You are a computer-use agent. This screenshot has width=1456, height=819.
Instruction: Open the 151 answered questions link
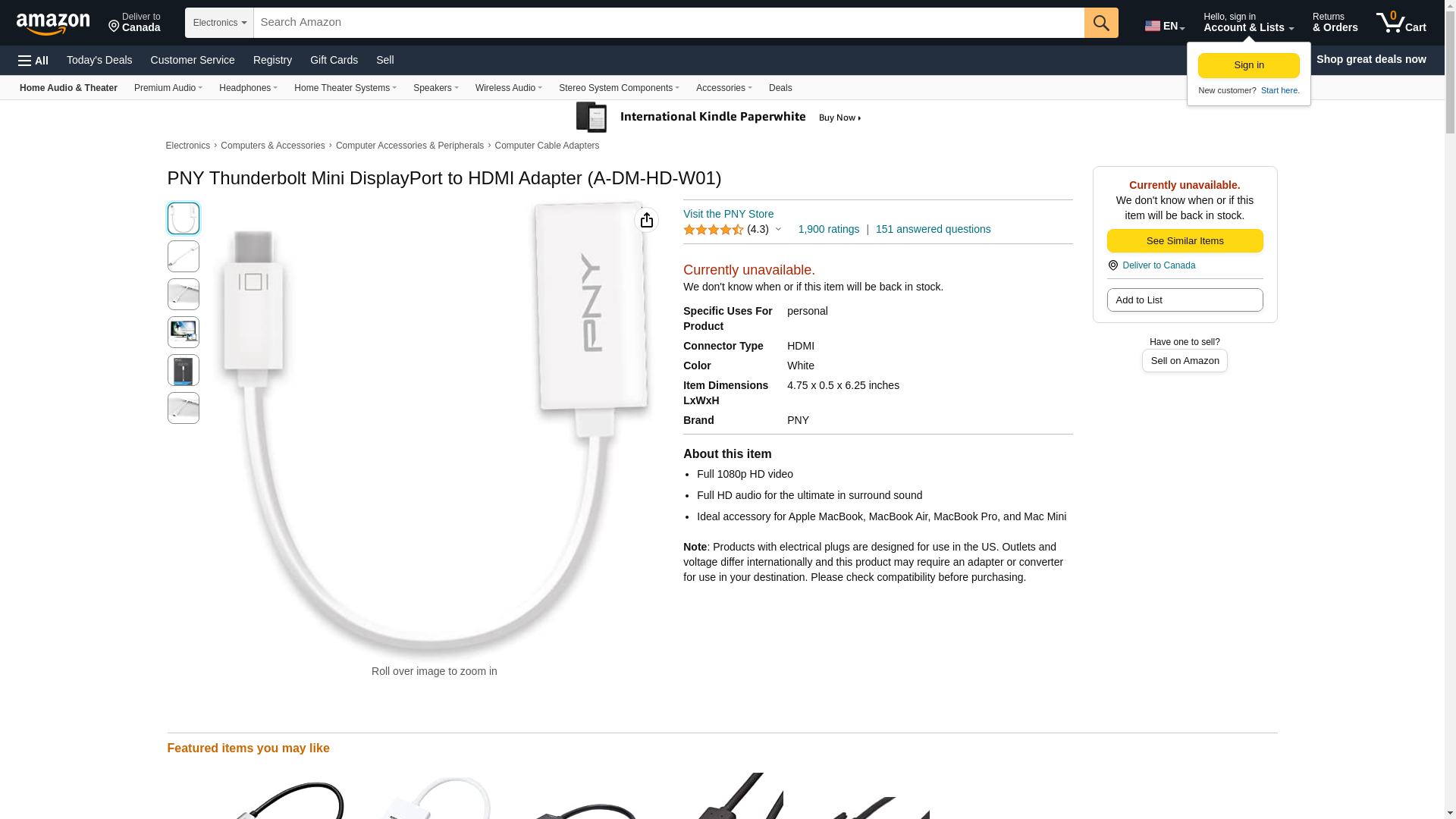933,229
